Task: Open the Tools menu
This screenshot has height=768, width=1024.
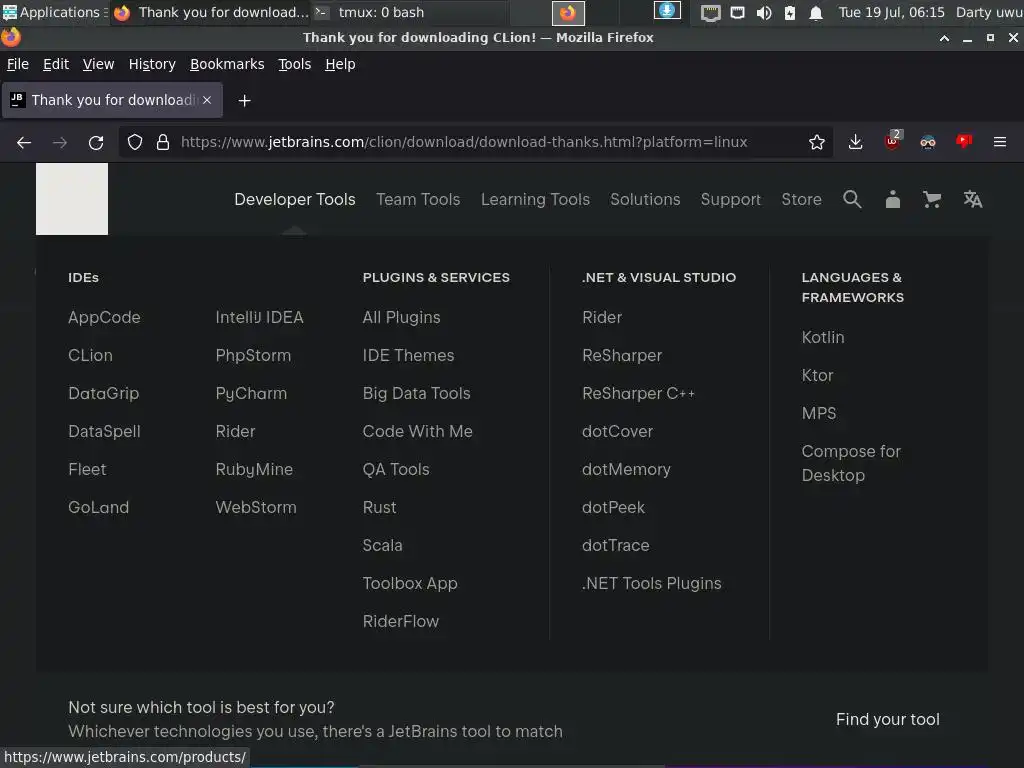Action: 295,64
